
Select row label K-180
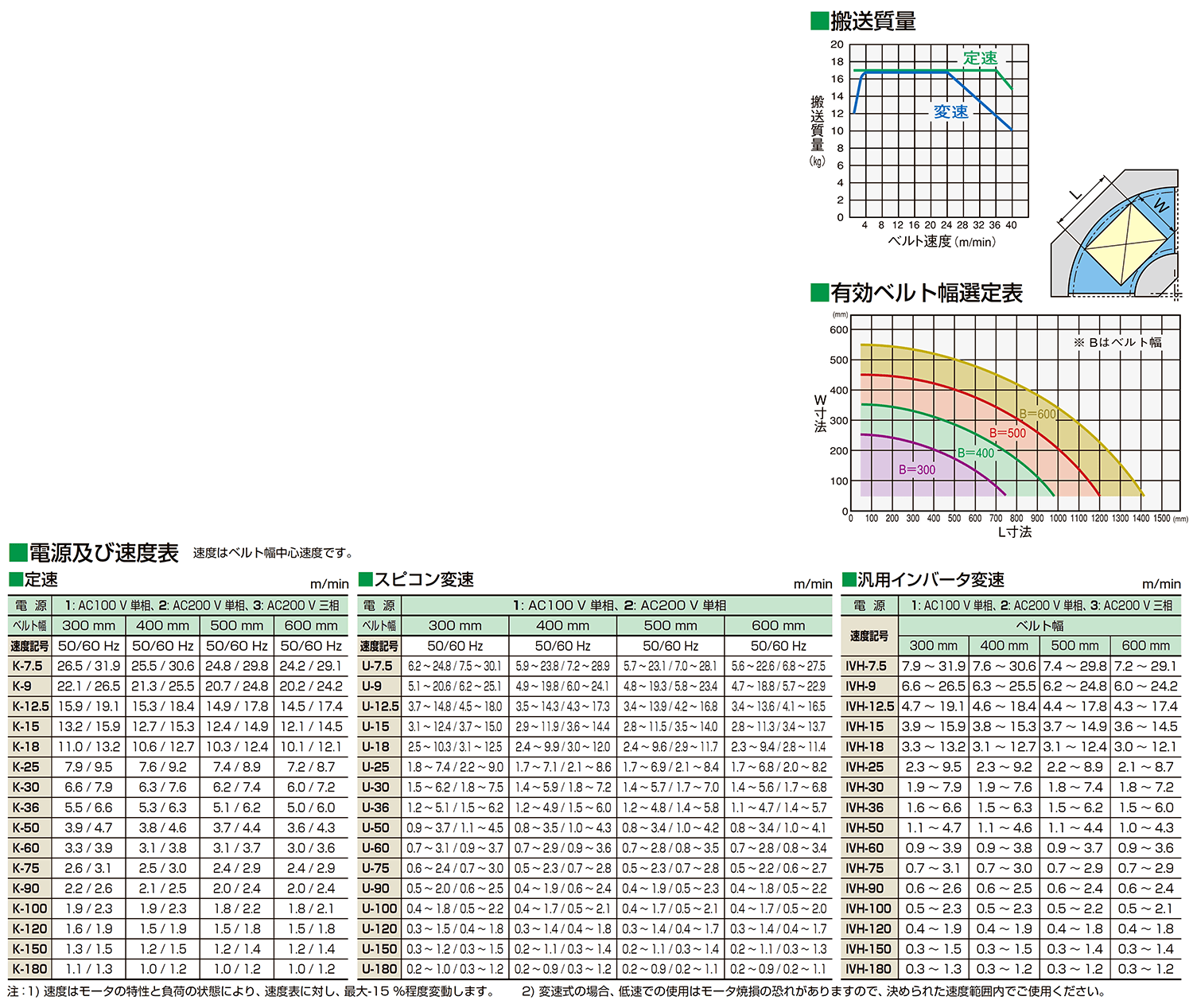29,969
